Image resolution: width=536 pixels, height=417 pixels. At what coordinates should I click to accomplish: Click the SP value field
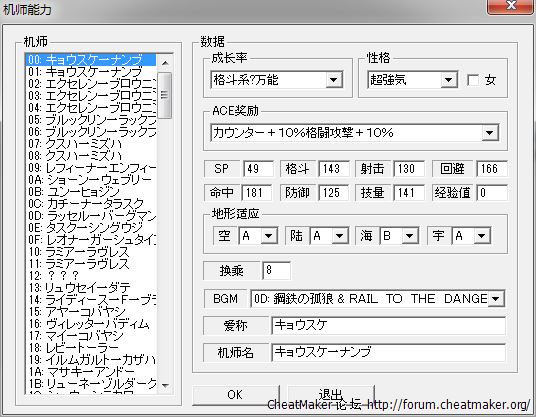(x=258, y=169)
